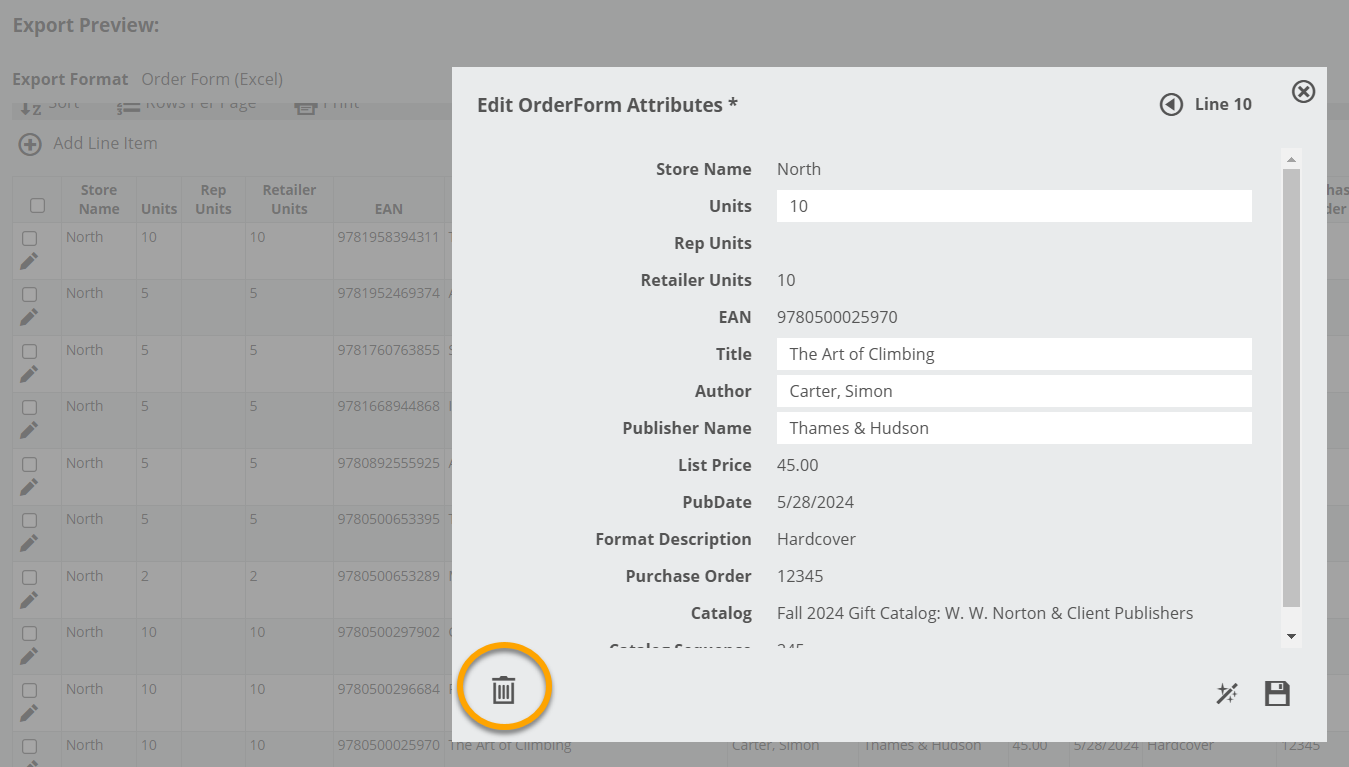1349x767 pixels.
Task: Click the save floppy disk icon
Action: (1277, 694)
